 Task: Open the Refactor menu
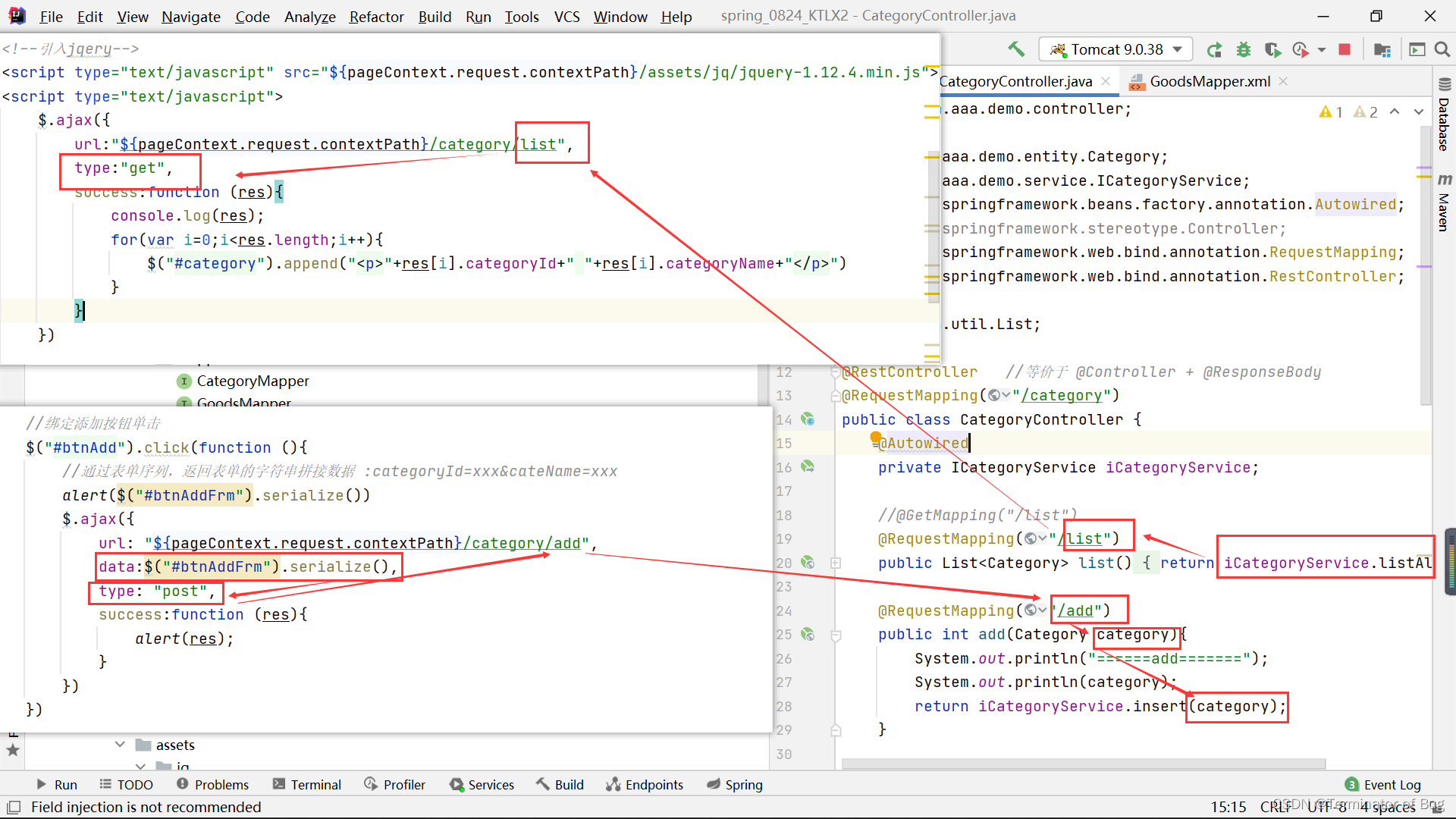click(x=376, y=16)
